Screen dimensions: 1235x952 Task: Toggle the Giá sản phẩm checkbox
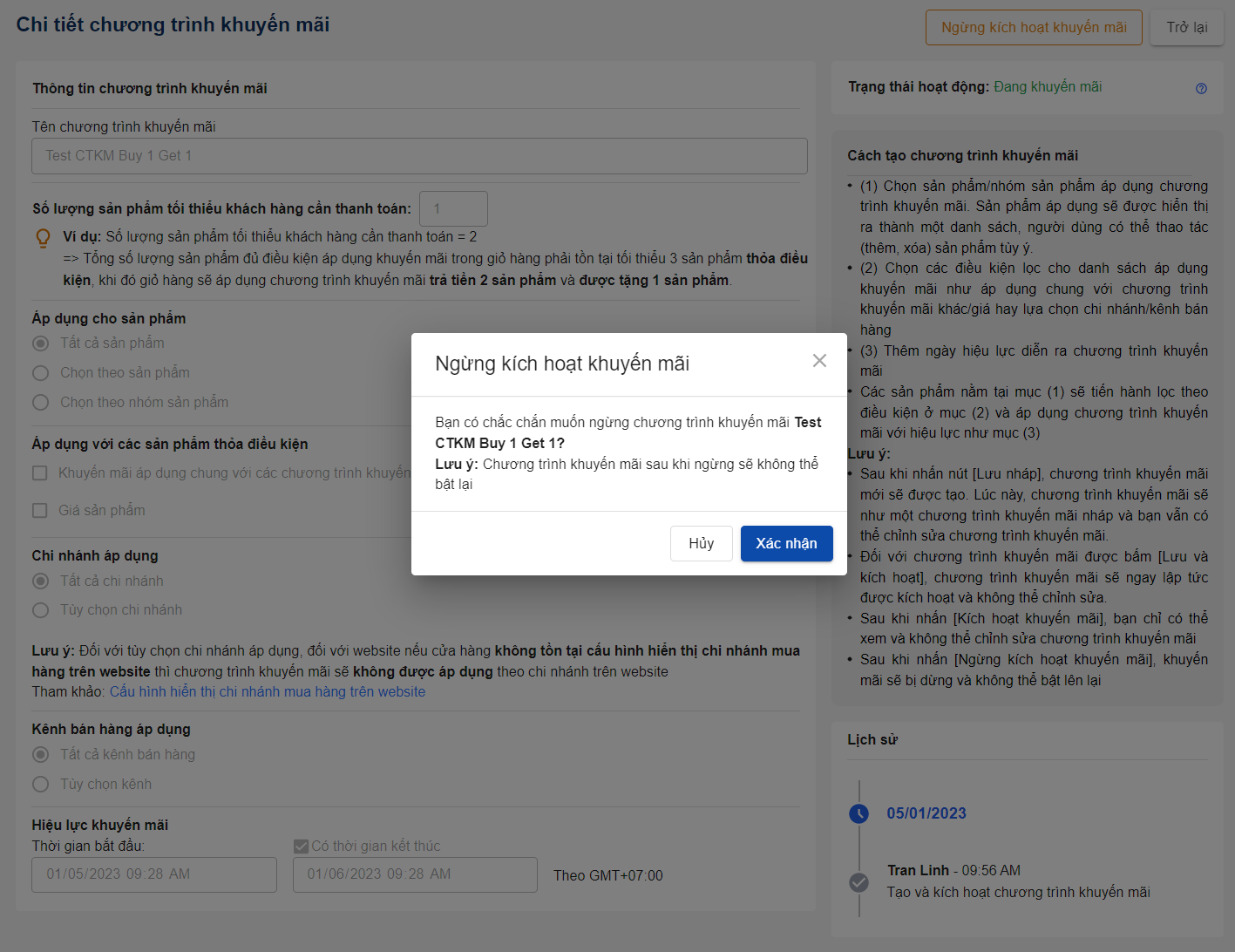point(40,511)
